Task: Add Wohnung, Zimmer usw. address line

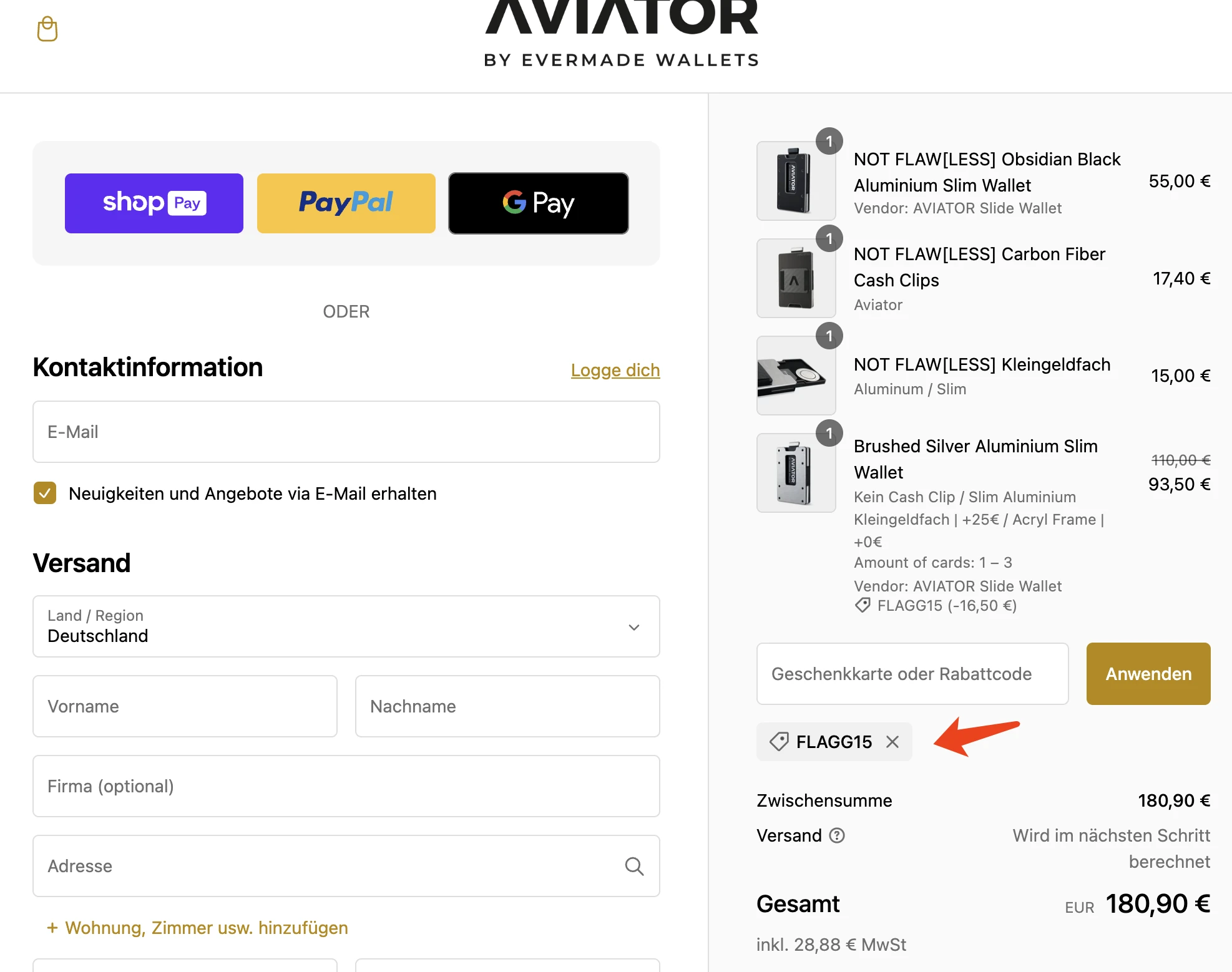Action: [x=197, y=928]
